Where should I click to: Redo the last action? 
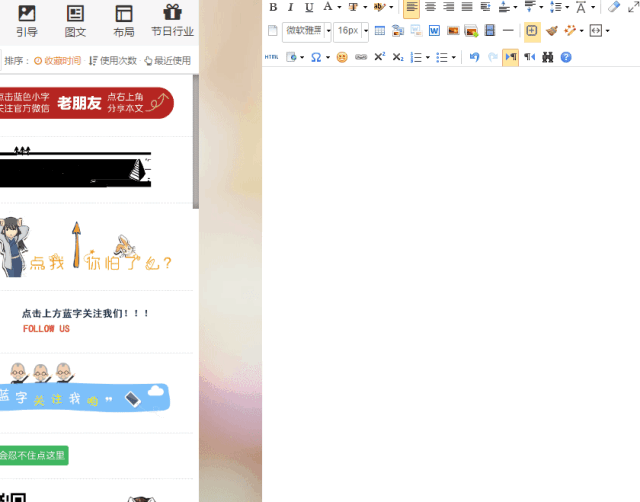tap(493, 57)
